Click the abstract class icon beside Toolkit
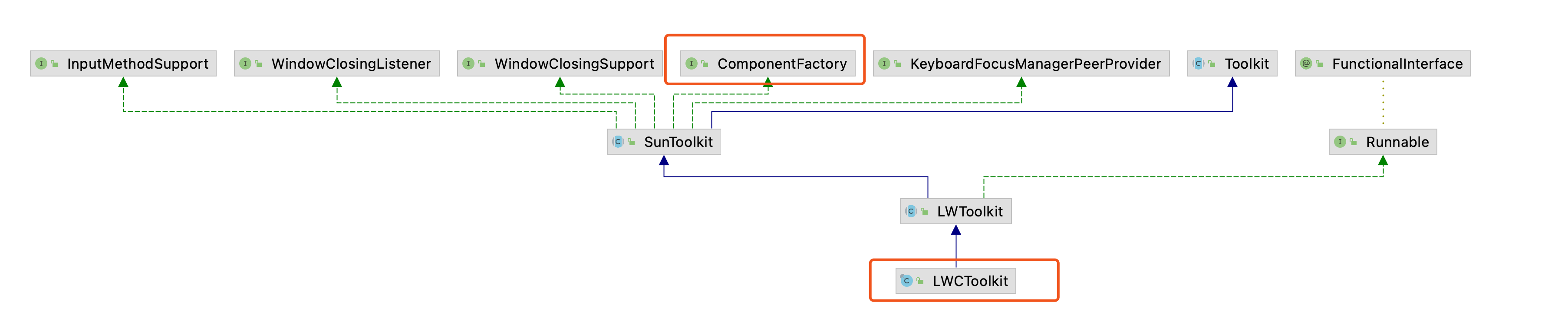Image resolution: width=1568 pixels, height=319 pixels. pyautogui.click(x=1198, y=63)
